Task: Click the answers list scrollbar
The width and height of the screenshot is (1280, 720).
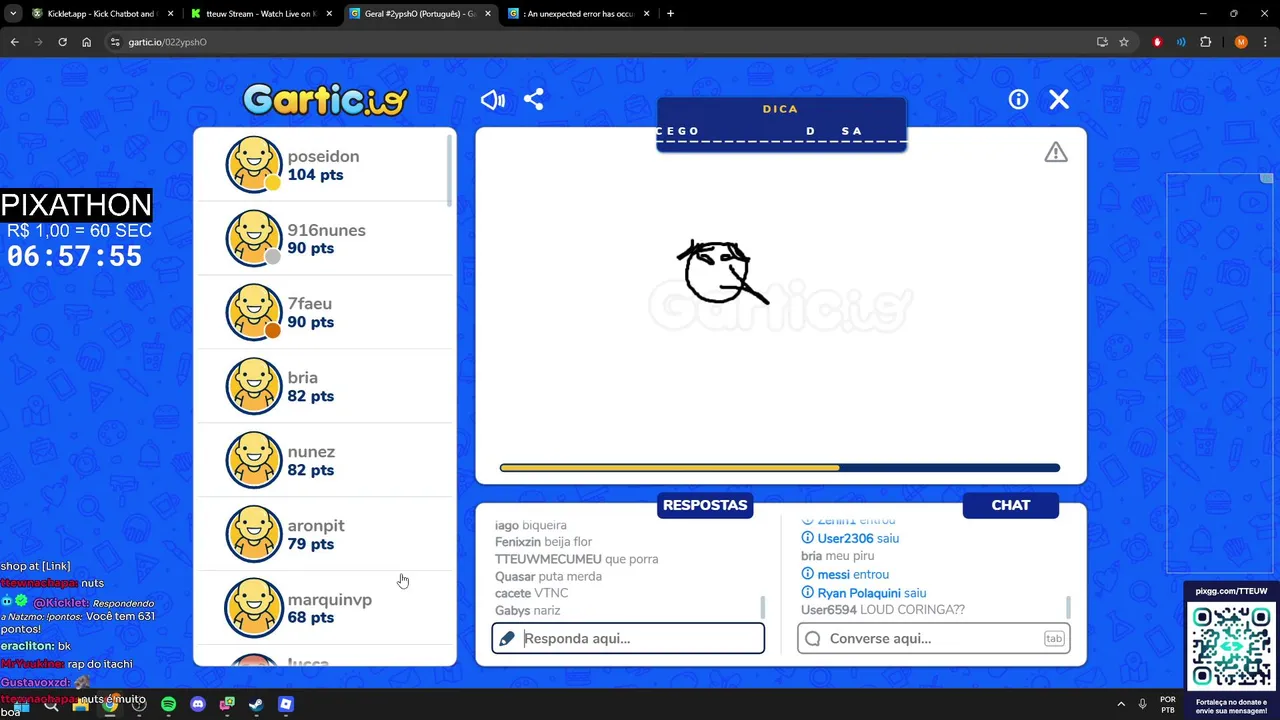Action: tap(763, 607)
